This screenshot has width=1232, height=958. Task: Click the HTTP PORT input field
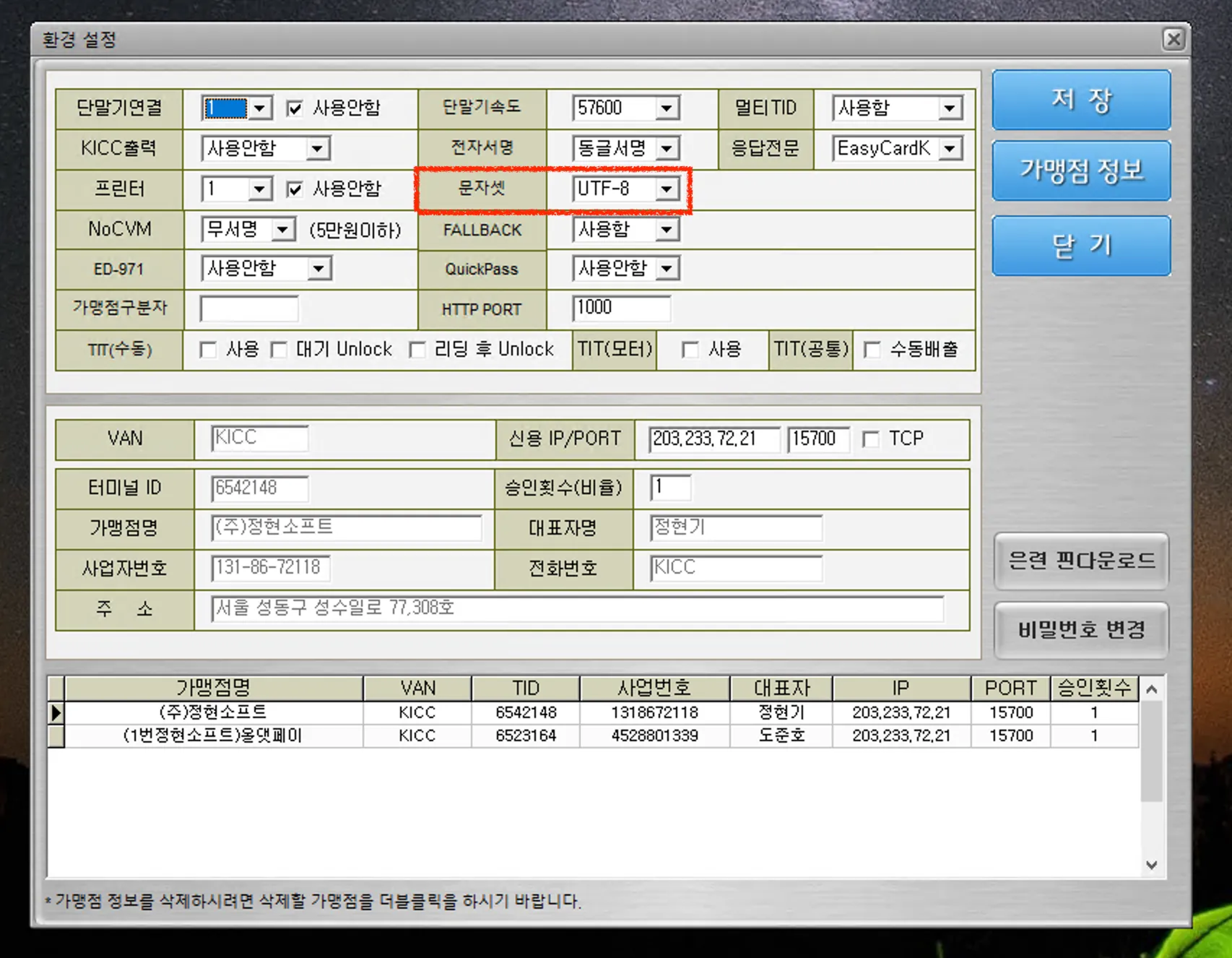tap(621, 308)
